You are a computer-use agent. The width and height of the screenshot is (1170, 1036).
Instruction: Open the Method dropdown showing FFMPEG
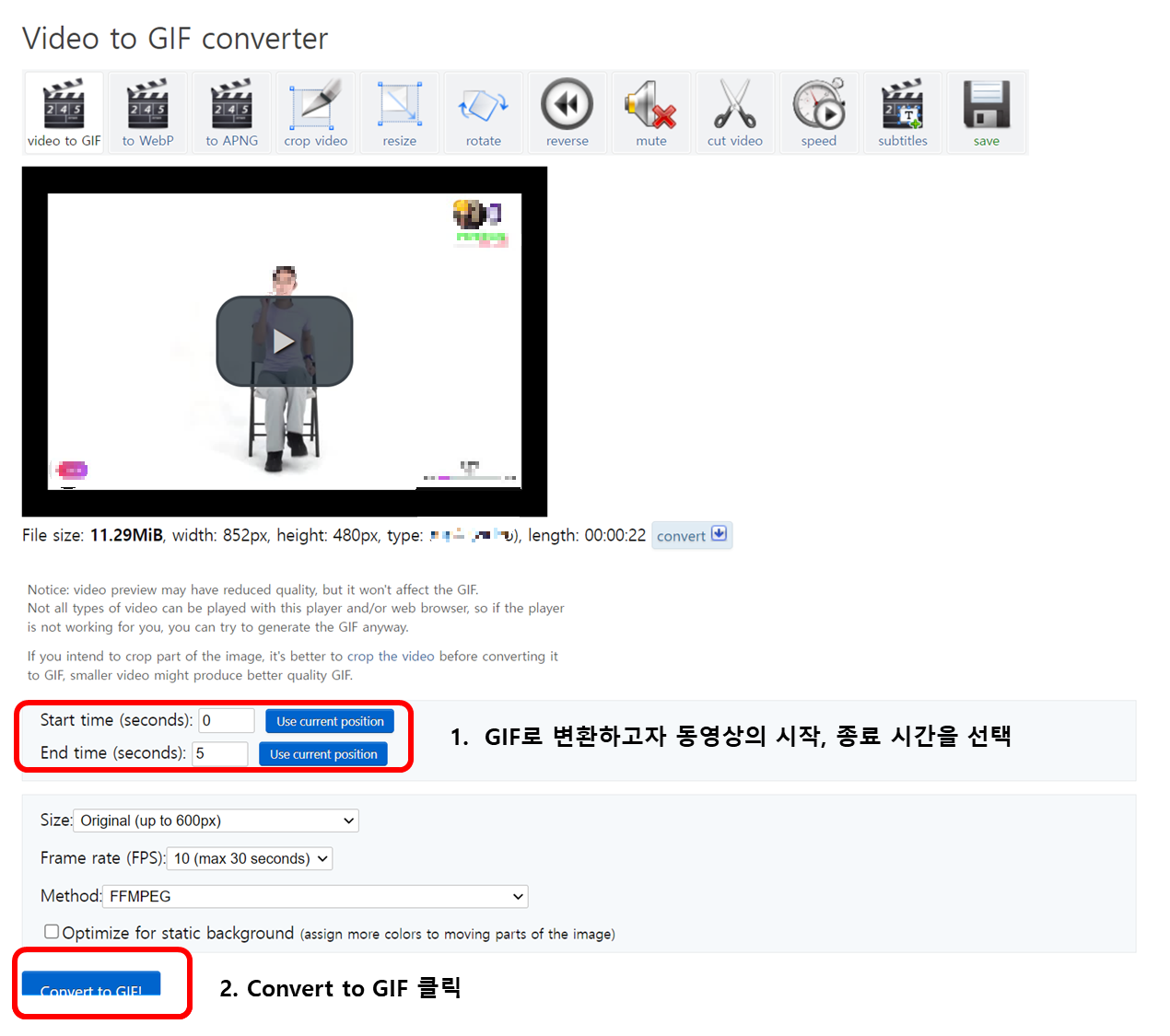click(315, 896)
